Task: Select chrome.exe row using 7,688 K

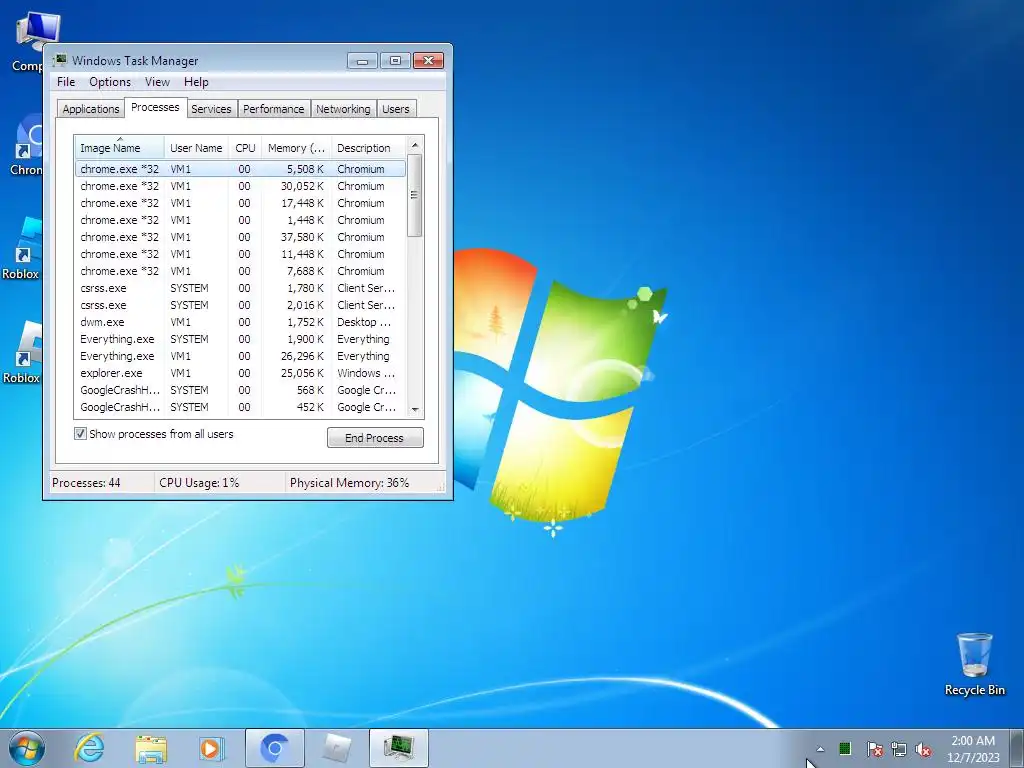Action: click(x=240, y=271)
